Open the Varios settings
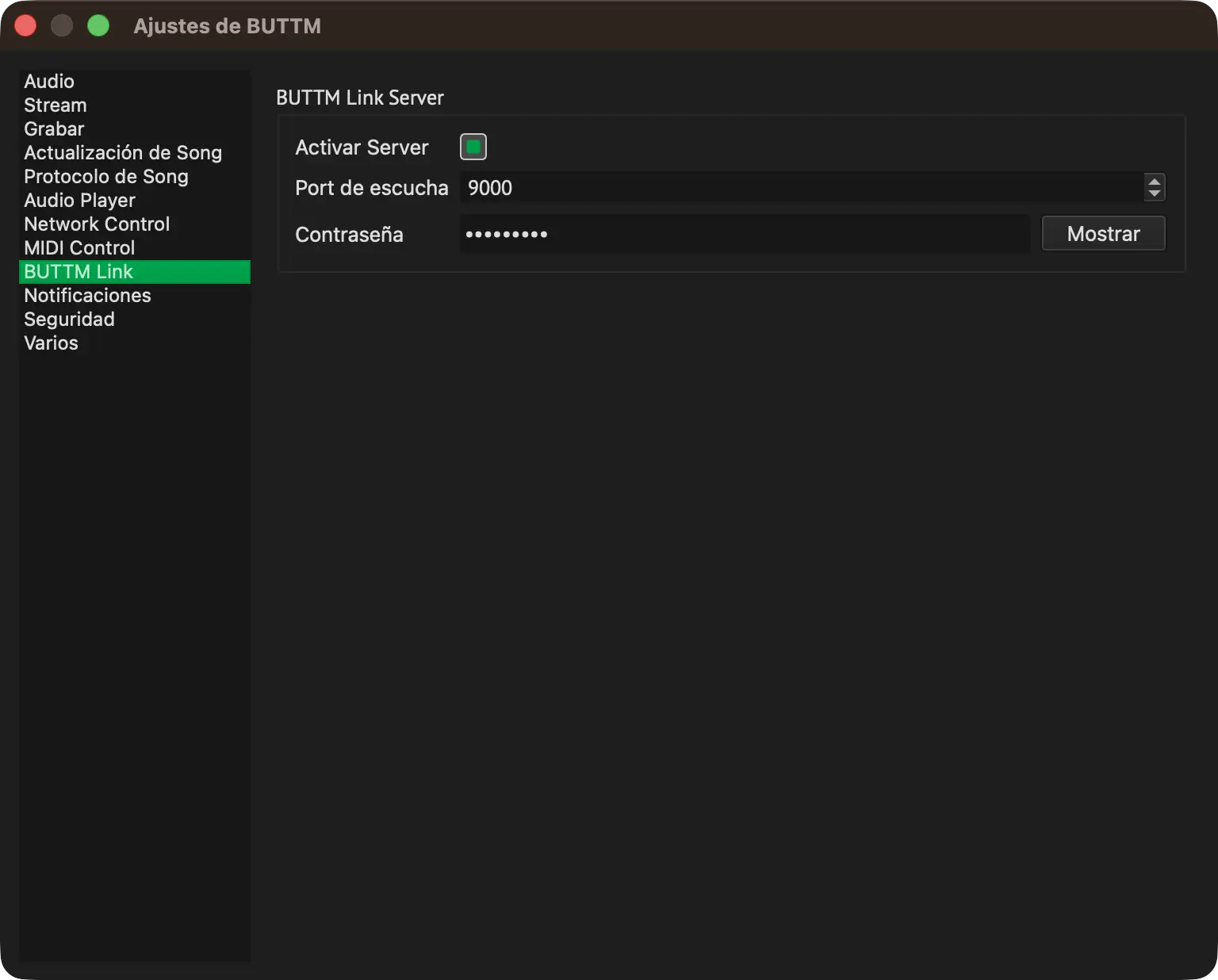The height and width of the screenshot is (980, 1218). point(134,343)
